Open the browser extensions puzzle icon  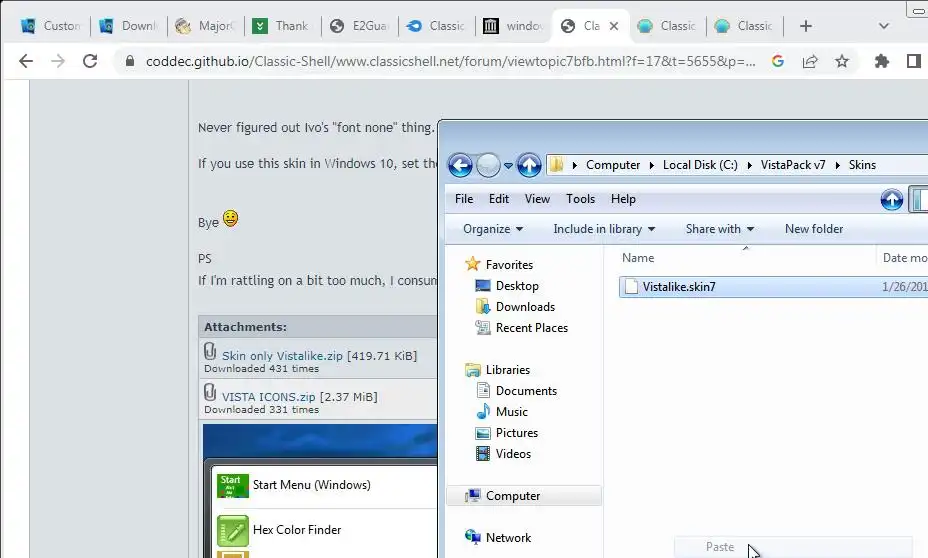coord(881,61)
